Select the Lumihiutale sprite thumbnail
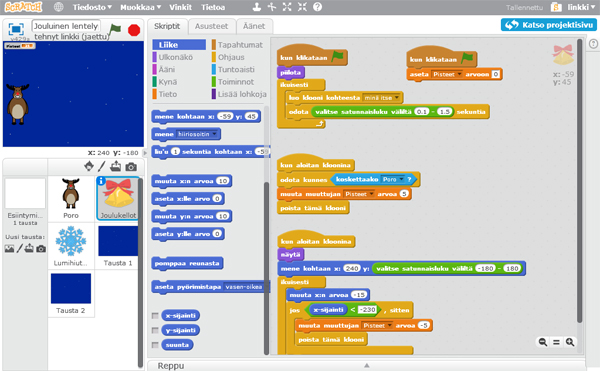Screen dimensions: 600x371 coord(71,246)
